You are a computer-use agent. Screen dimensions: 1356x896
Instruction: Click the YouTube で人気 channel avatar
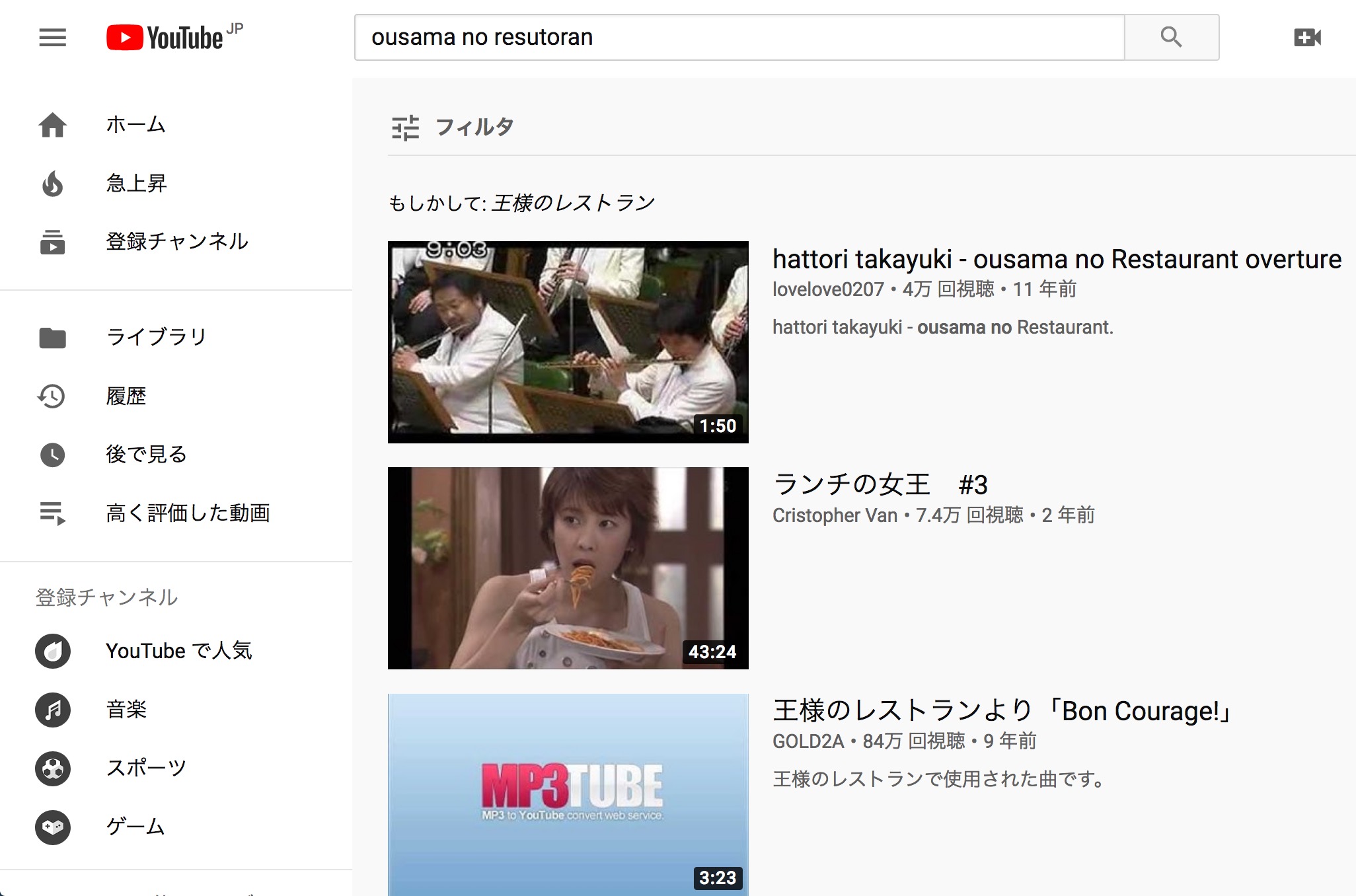53,651
